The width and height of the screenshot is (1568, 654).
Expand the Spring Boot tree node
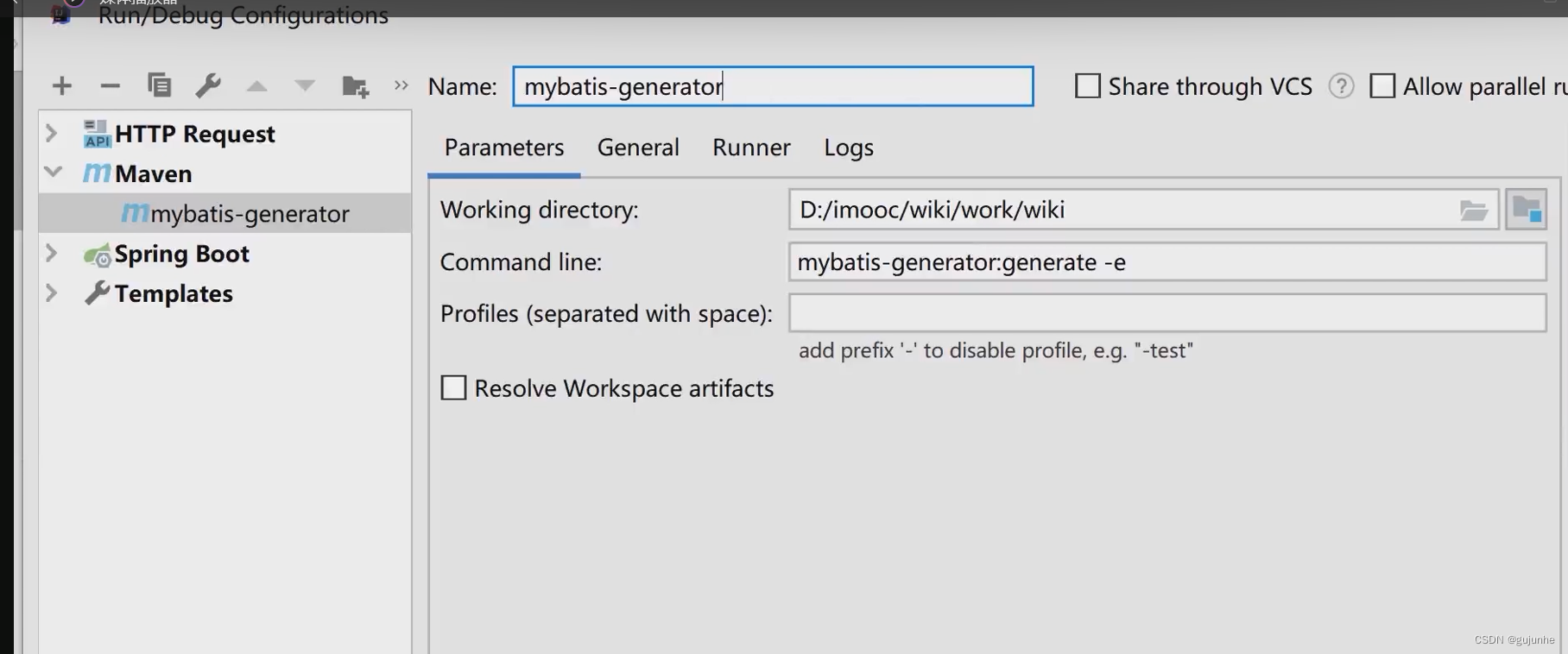pos(52,254)
